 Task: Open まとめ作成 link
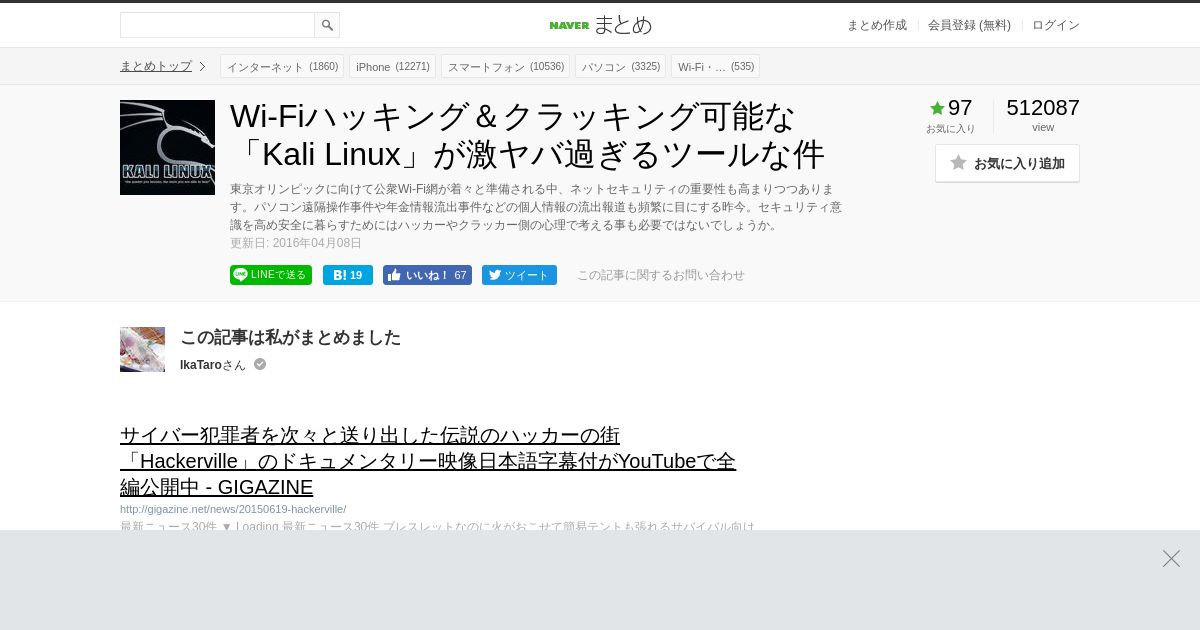(877, 25)
